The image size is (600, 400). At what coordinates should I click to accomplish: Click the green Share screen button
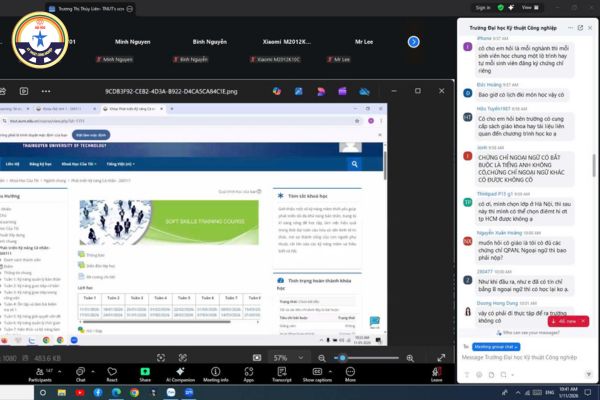145,372
